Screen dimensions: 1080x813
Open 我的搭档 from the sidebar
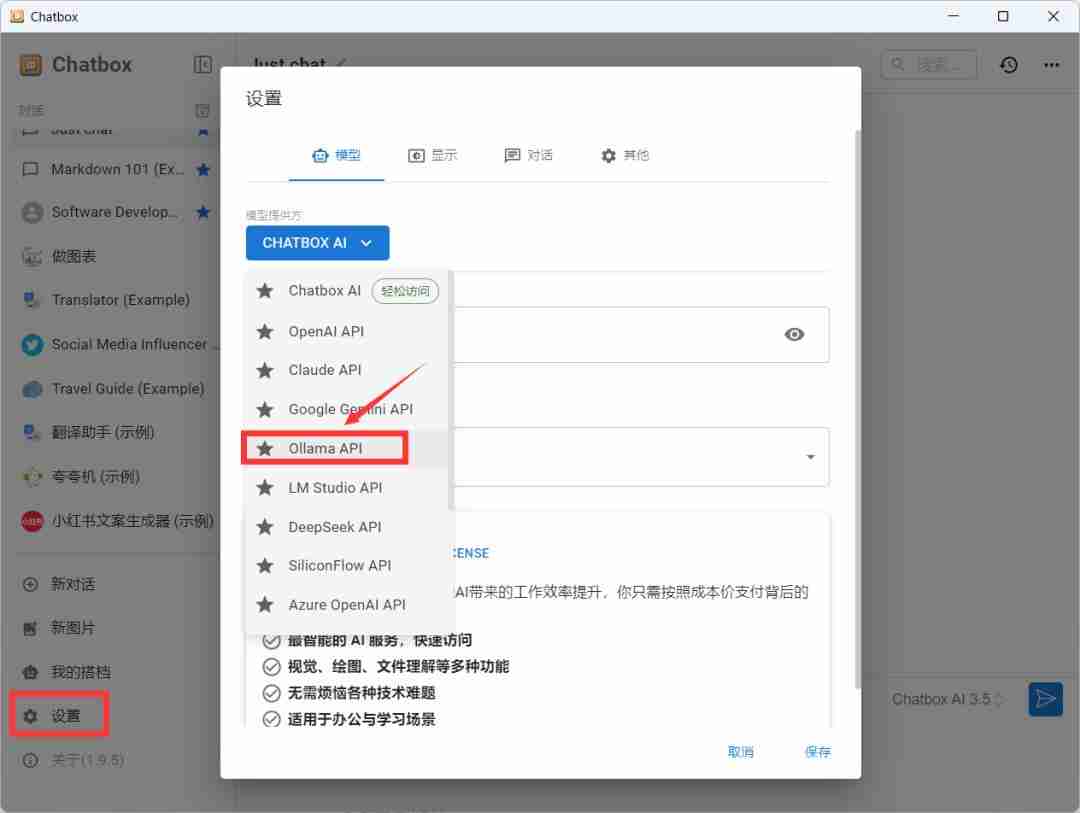(32, 671)
